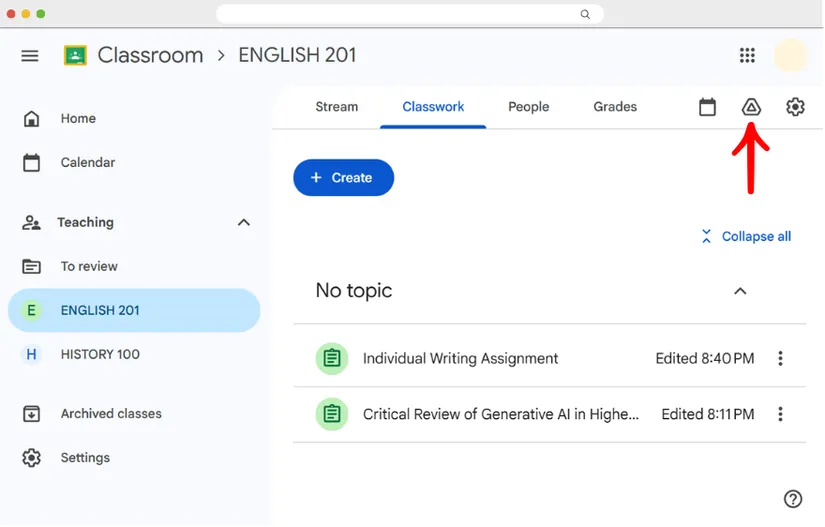The width and height of the screenshot is (825, 527).
Task: Click the green E class avatar
Action: tap(32, 310)
